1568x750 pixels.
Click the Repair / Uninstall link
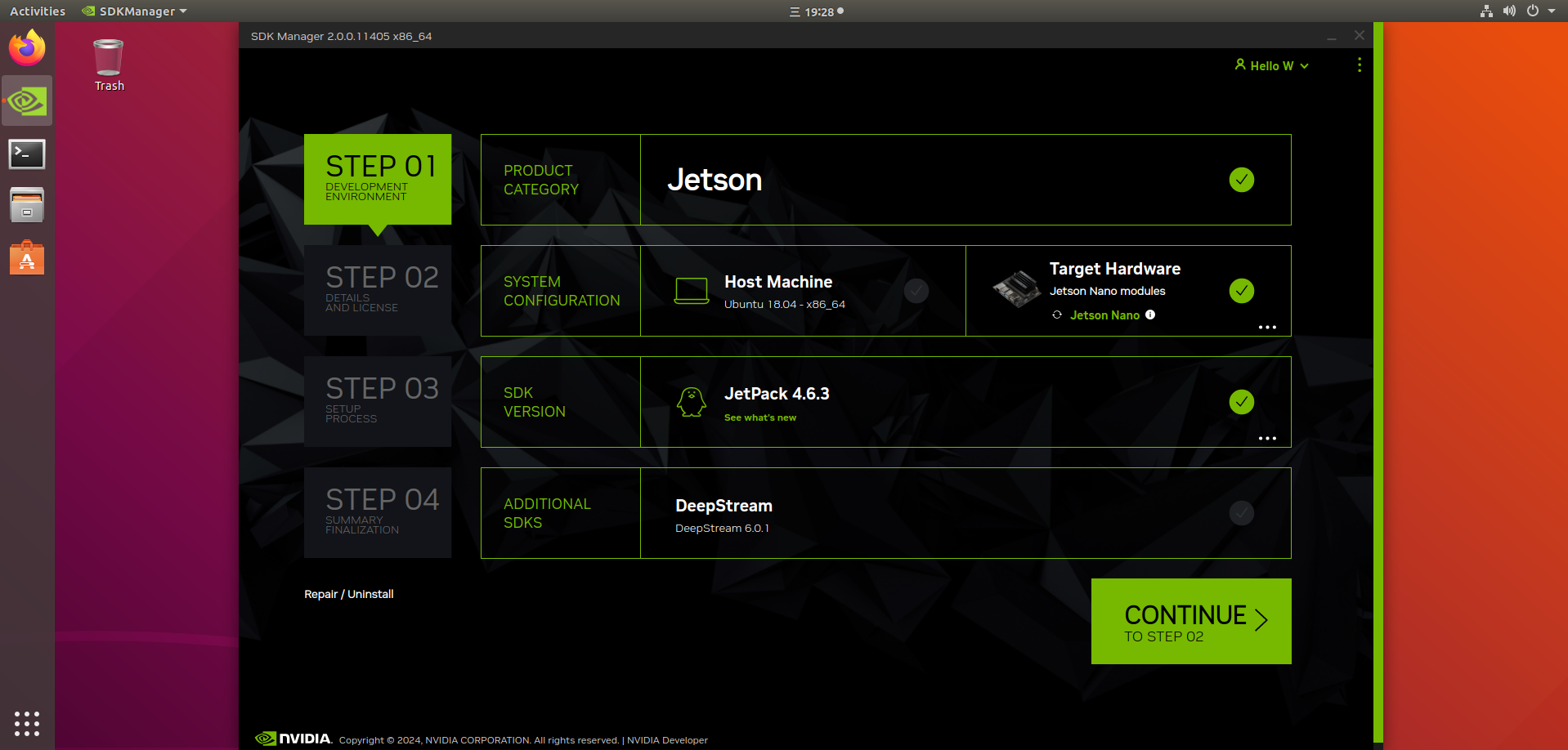(x=348, y=594)
